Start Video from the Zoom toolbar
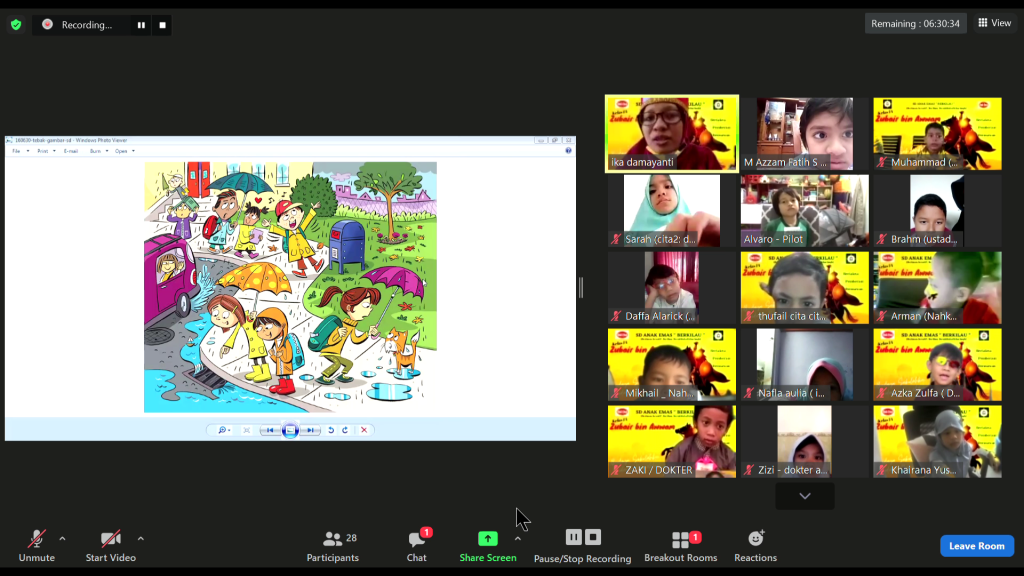The height and width of the screenshot is (576, 1024). coord(110,545)
